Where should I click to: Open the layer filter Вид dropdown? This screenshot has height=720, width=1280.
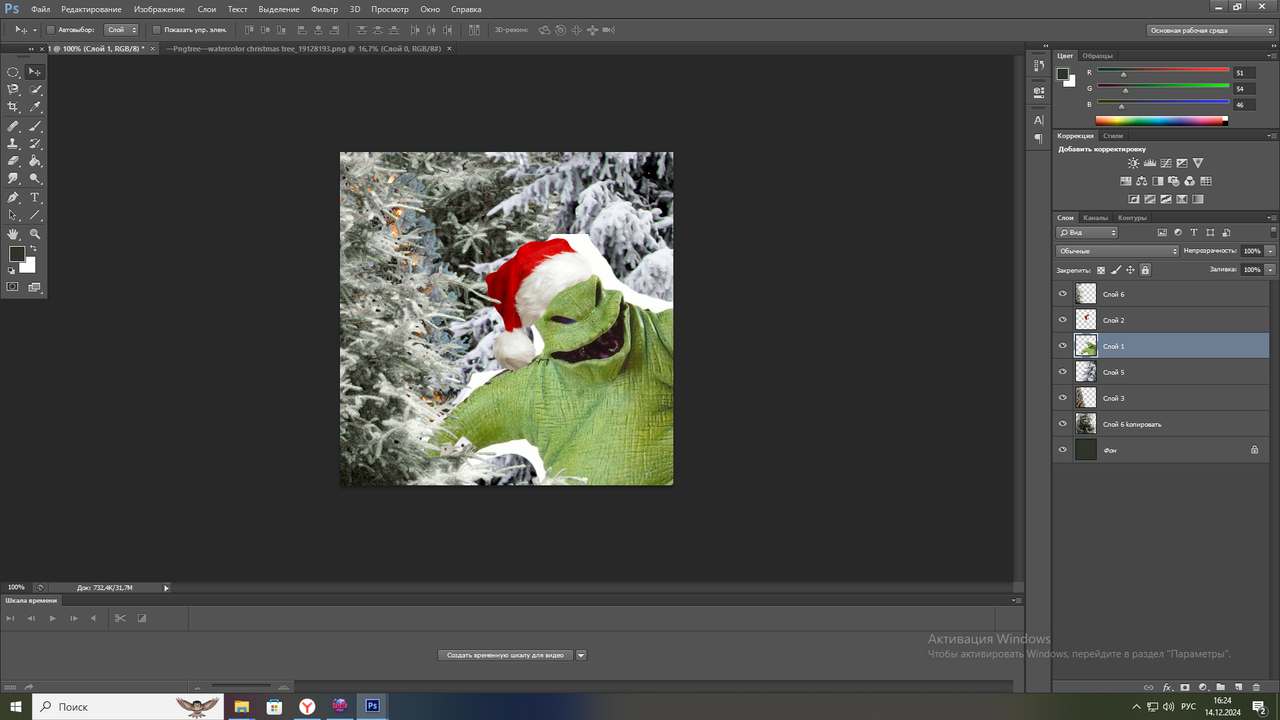pyautogui.click(x=1087, y=232)
